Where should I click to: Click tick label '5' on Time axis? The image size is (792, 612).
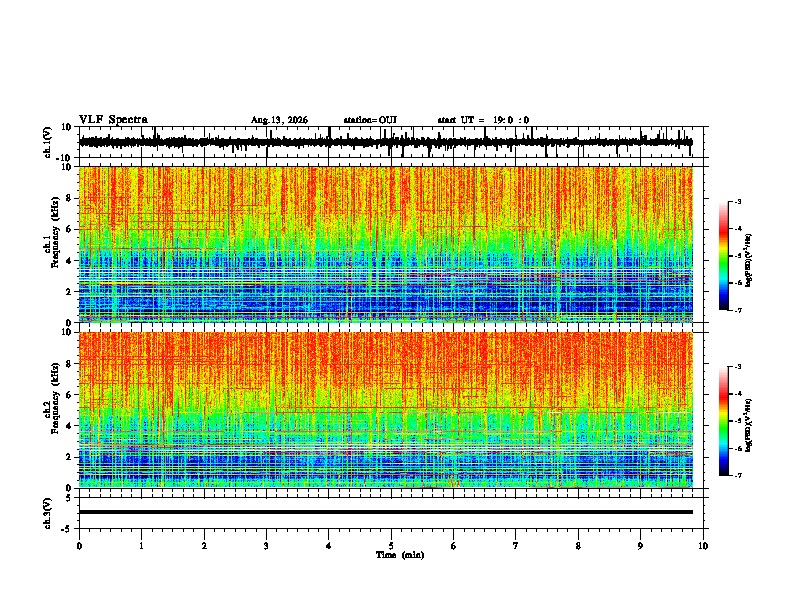click(391, 546)
